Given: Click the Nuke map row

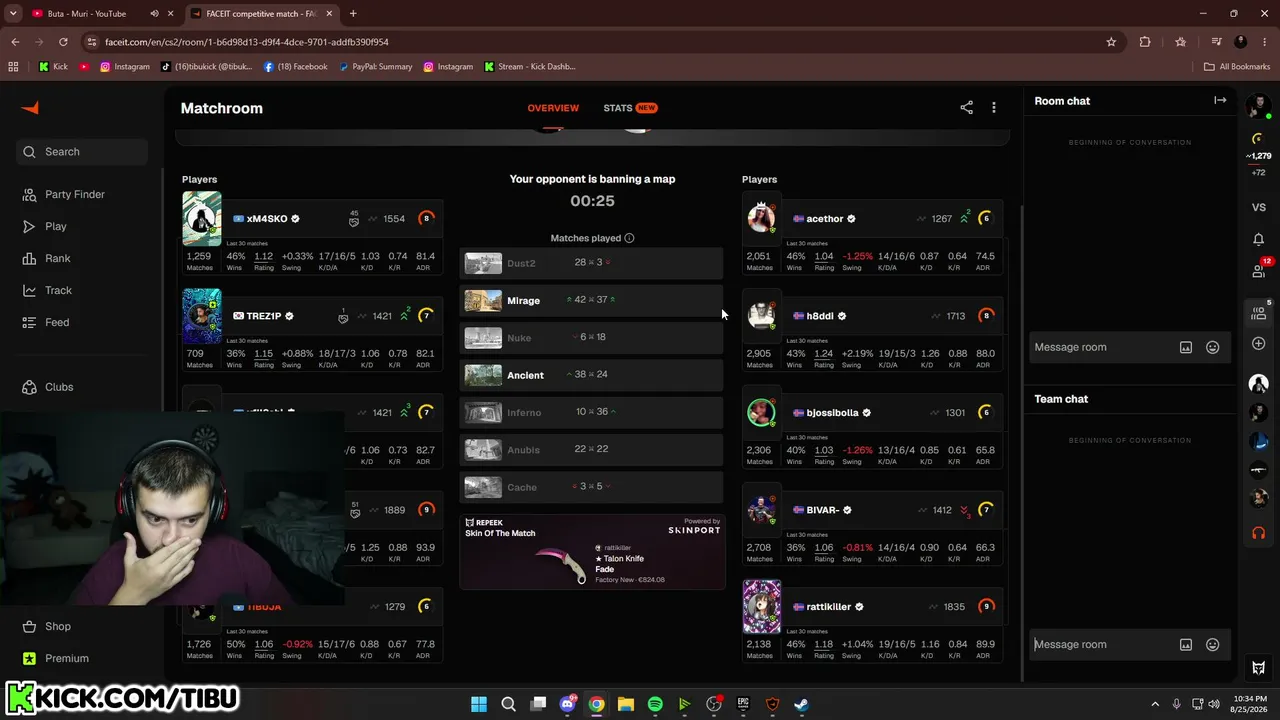Looking at the screenshot, I should pyautogui.click(x=591, y=338).
